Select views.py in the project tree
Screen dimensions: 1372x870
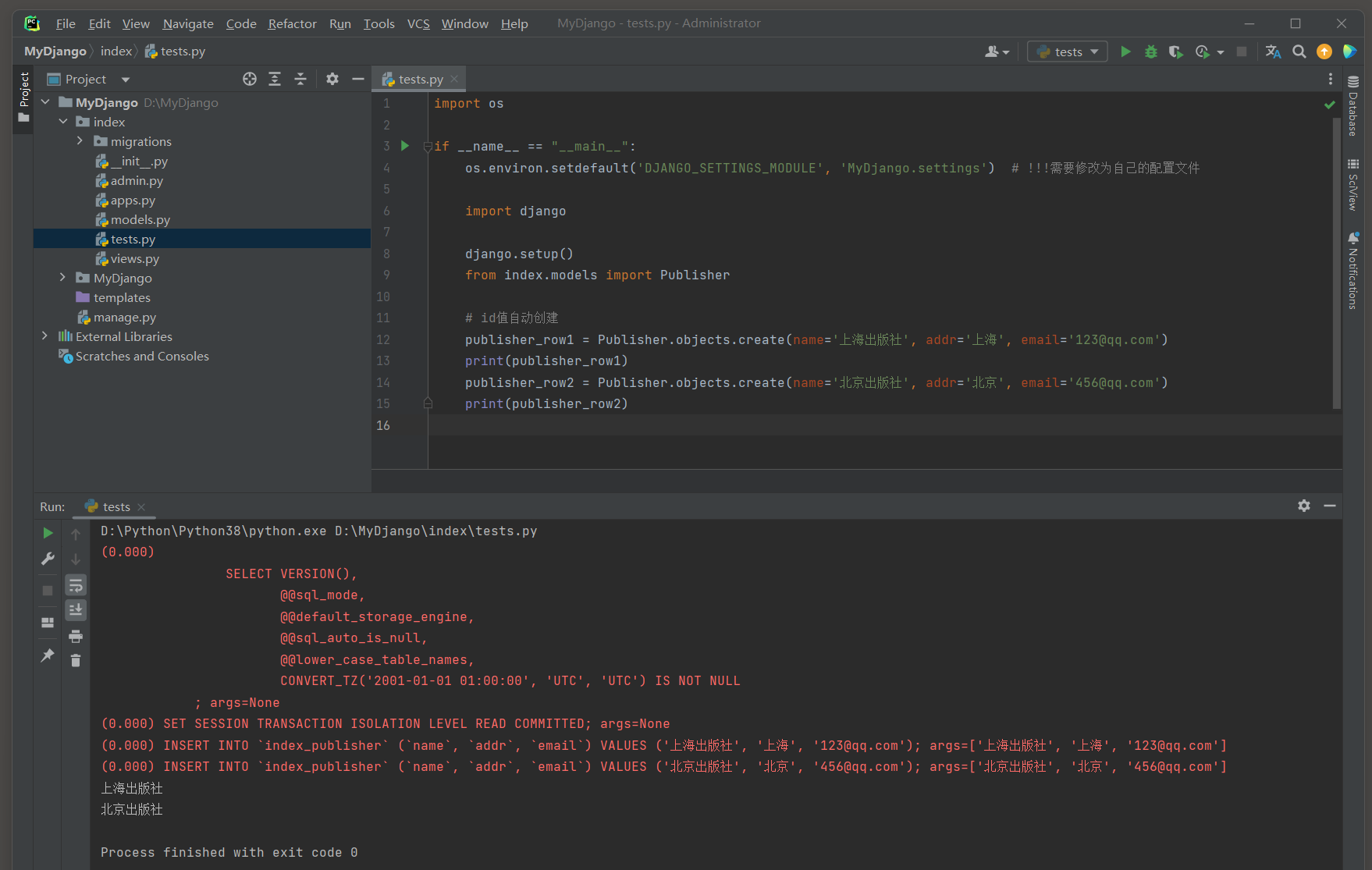click(134, 258)
